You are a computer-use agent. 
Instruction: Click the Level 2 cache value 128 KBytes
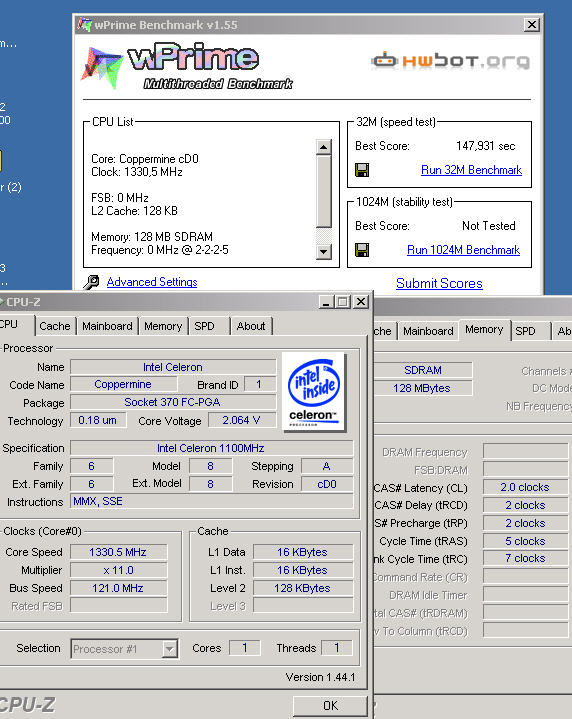(303, 588)
